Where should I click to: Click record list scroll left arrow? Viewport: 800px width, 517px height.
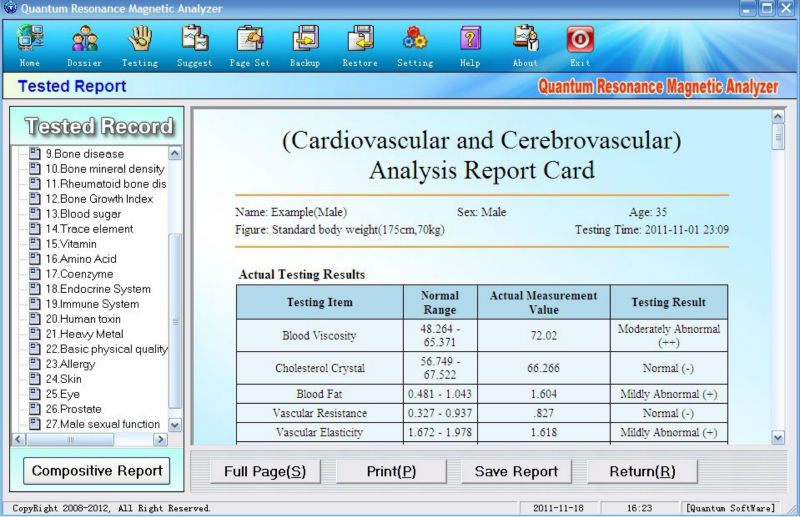(x=19, y=439)
